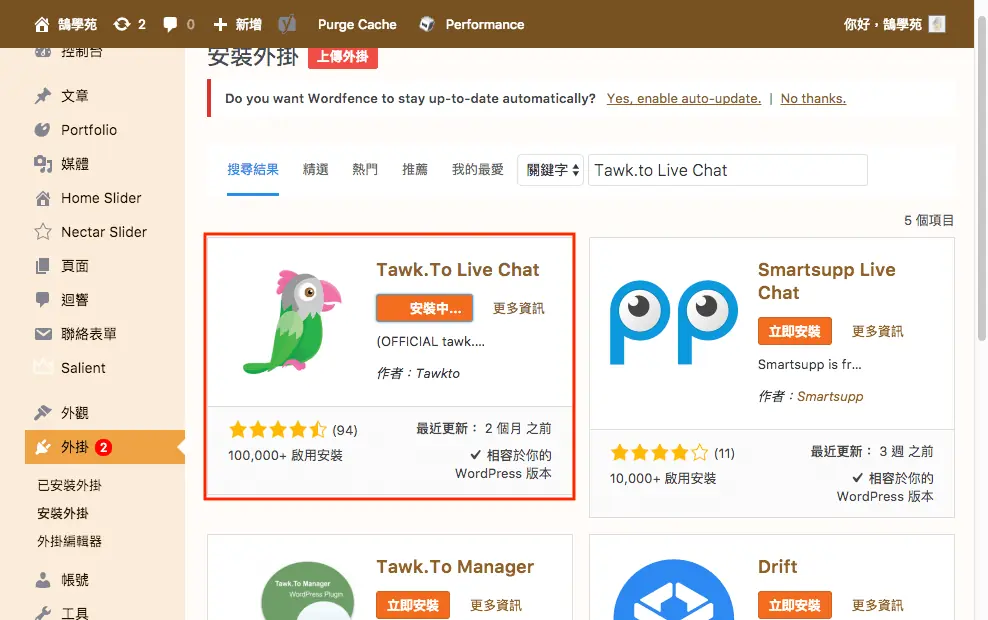Click author link Smartsupp

[830, 396]
